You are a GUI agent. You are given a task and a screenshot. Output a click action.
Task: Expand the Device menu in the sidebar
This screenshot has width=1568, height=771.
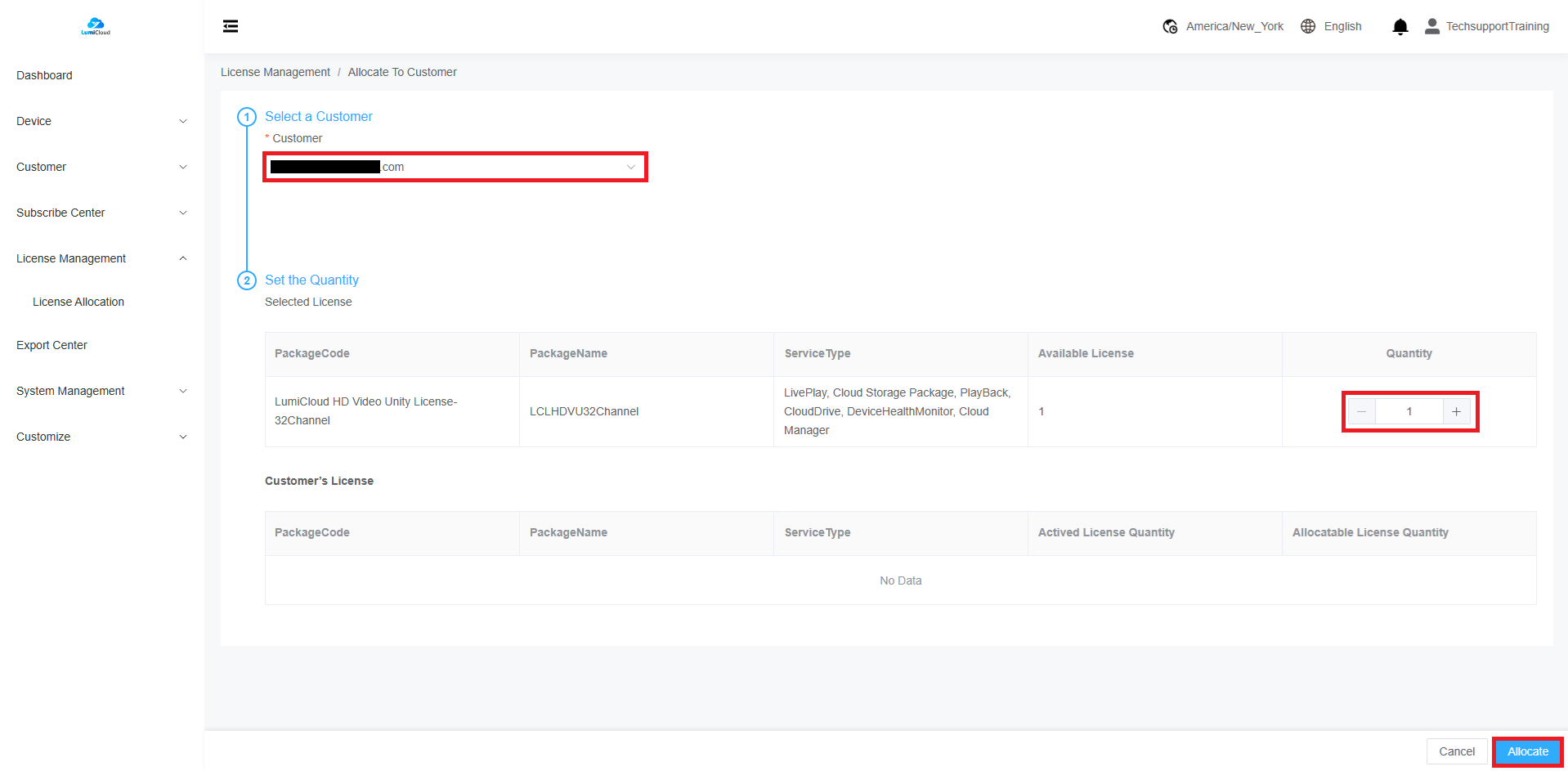pyautogui.click(x=101, y=121)
